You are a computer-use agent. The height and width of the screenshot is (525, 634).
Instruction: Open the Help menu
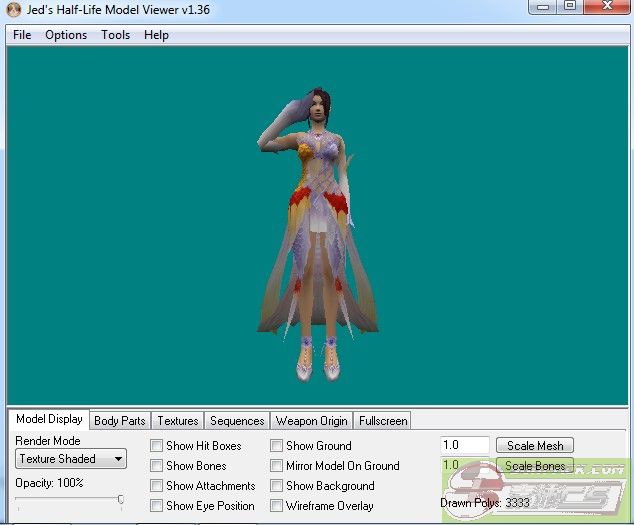[156, 35]
